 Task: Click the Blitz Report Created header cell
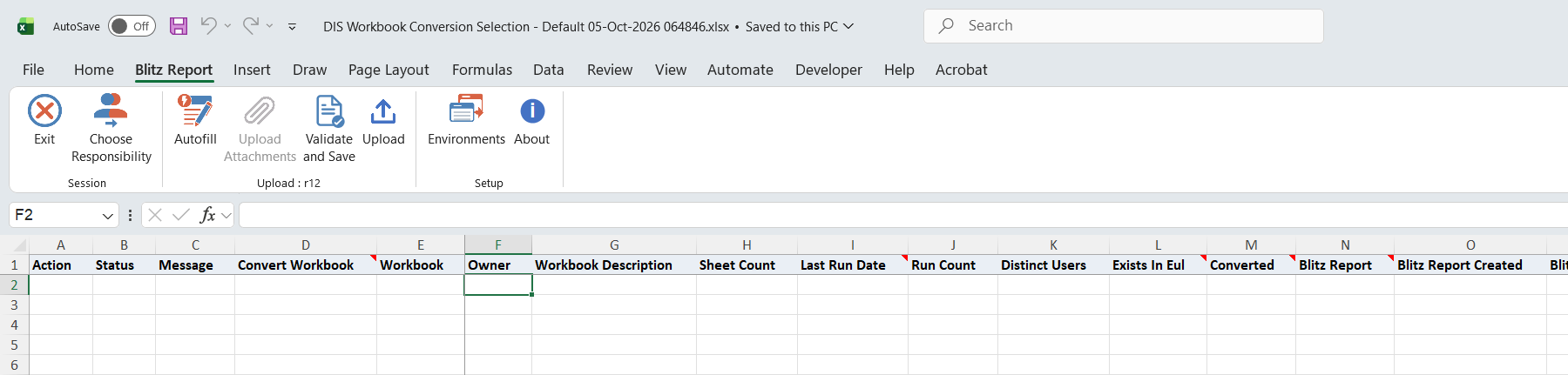1470,265
